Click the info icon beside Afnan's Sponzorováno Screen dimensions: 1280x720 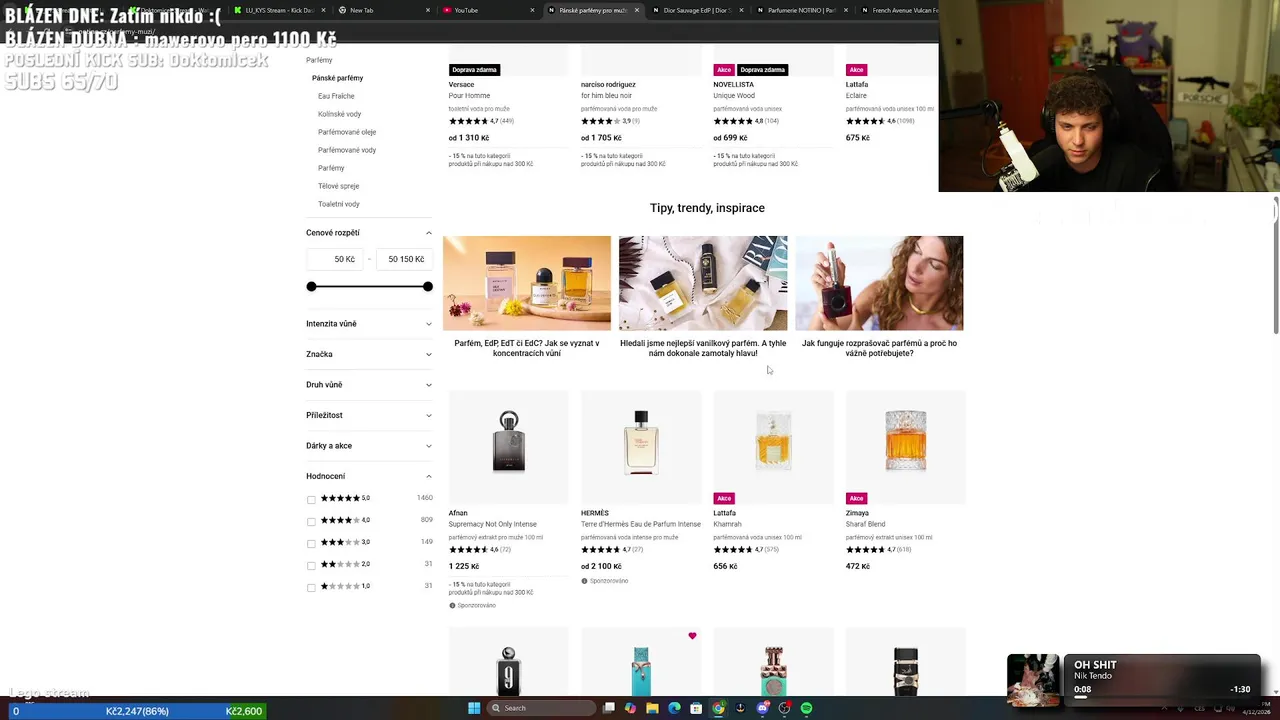coord(452,606)
